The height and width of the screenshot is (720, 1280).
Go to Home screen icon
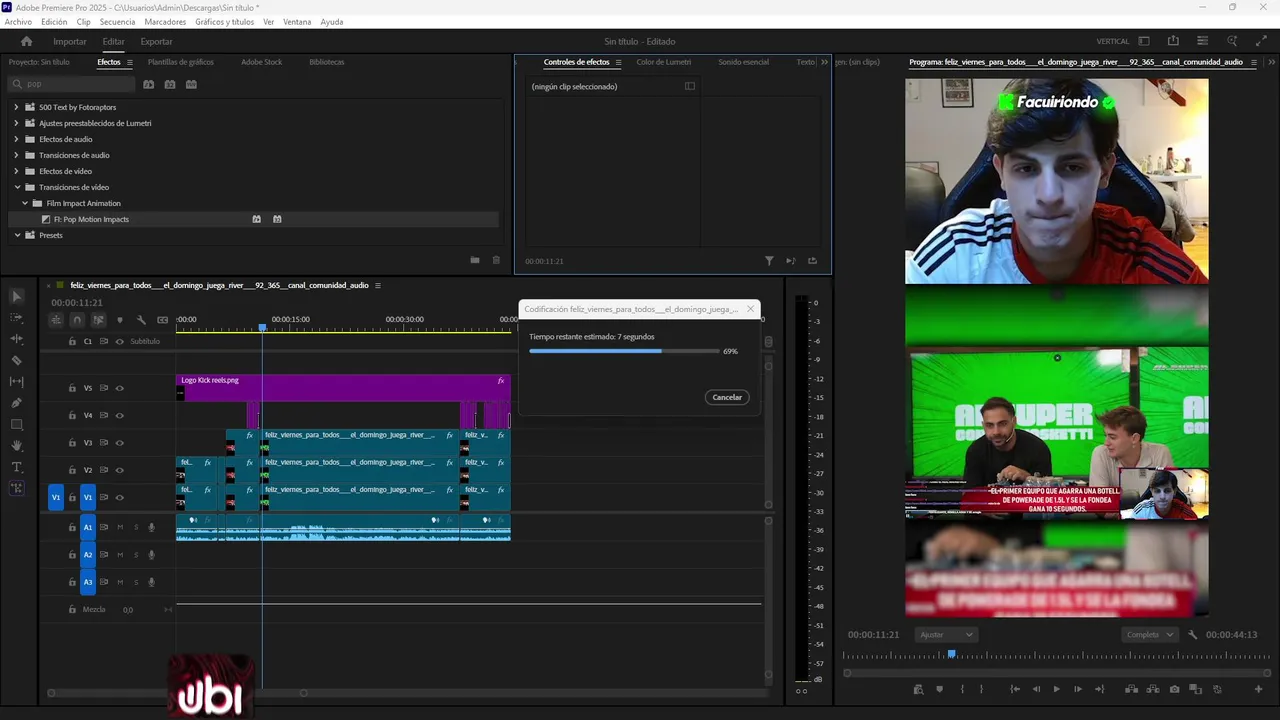[x=27, y=41]
